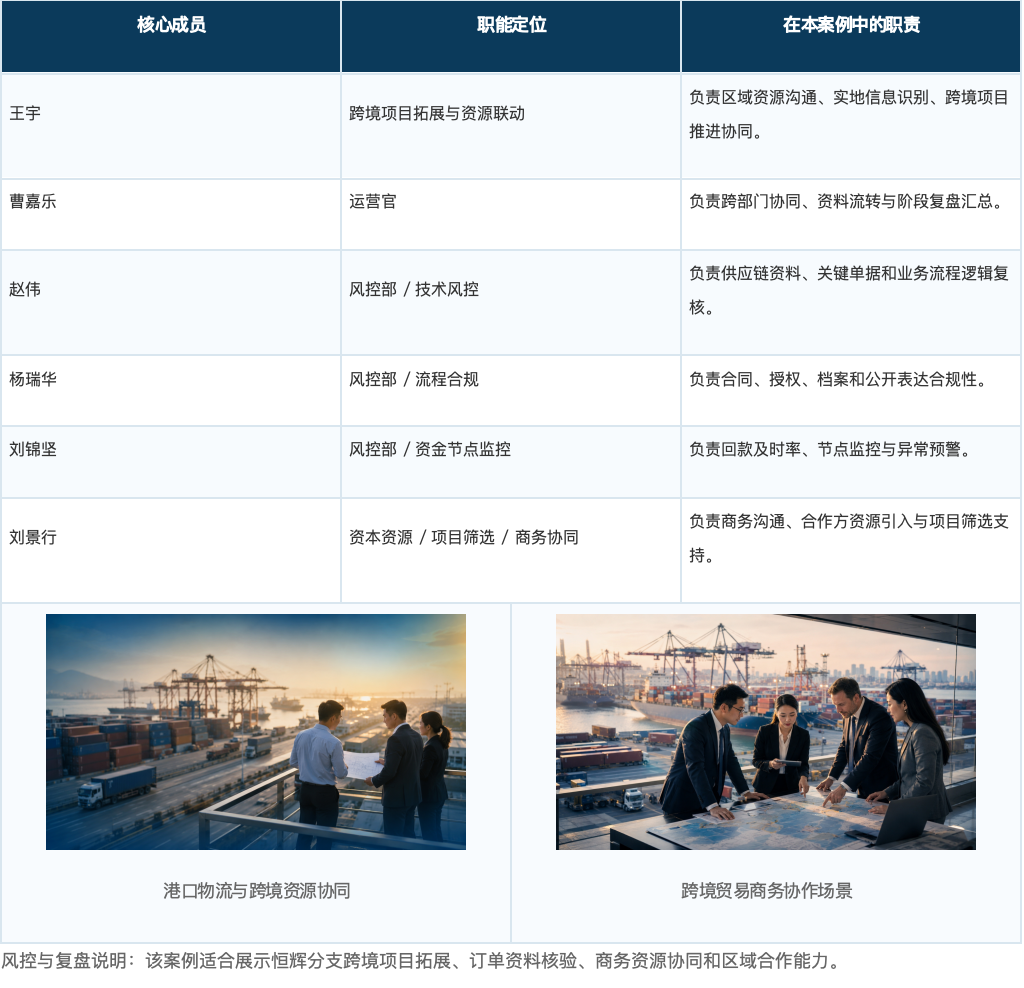The image size is (1024, 988).
Task: Select the name cell 刘锦坚
Action: (x=171, y=462)
